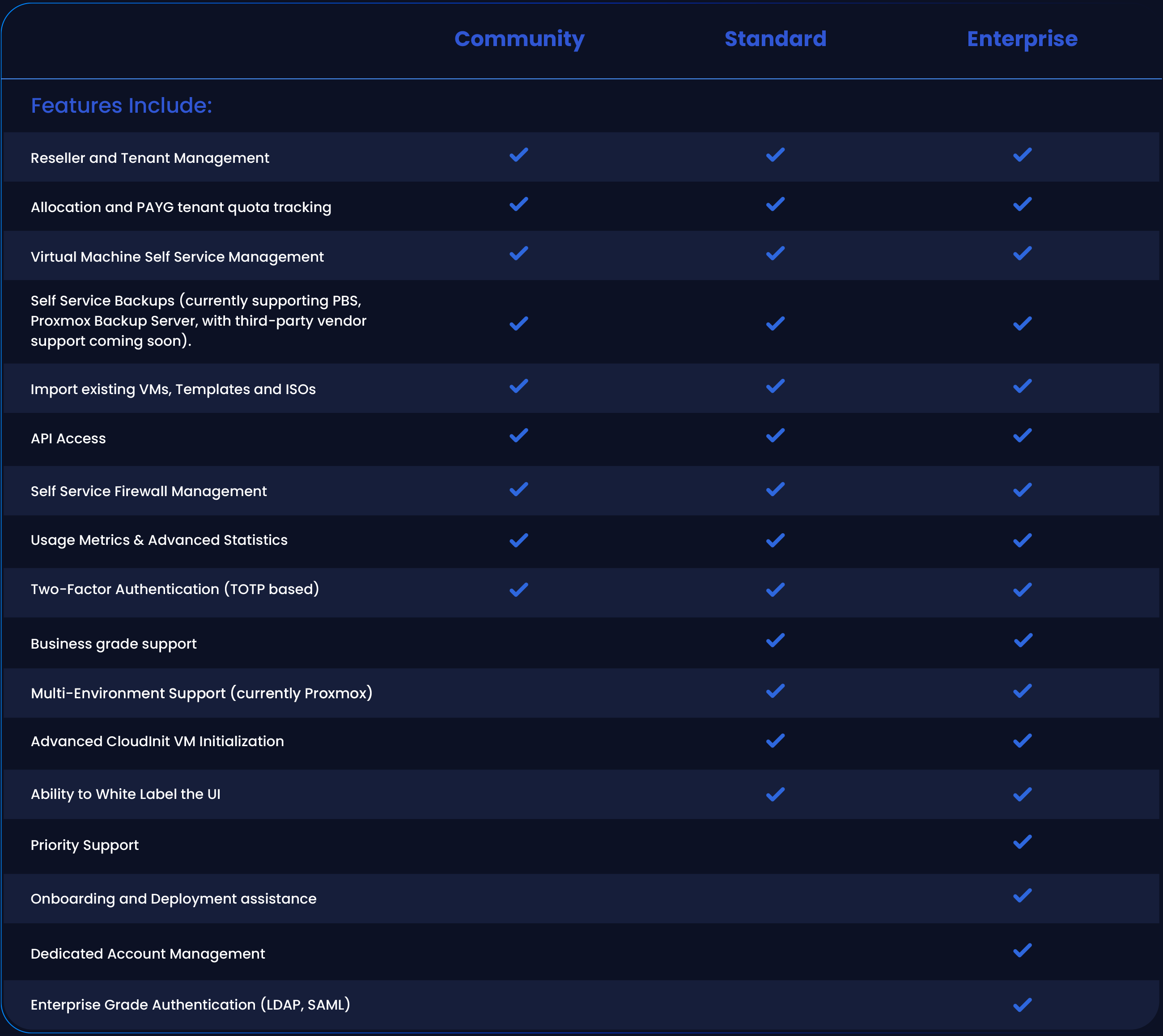
Task: Click Virtual Machine Self Service Management label
Action: (x=177, y=257)
